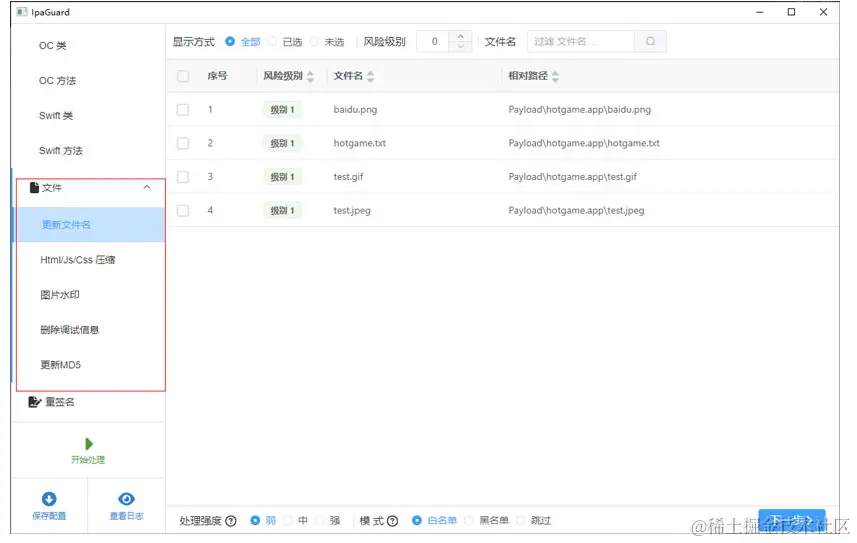Screen dimensions: 857x543
Task: Minimize the IpaGuard window
Action: click(x=760, y=12)
